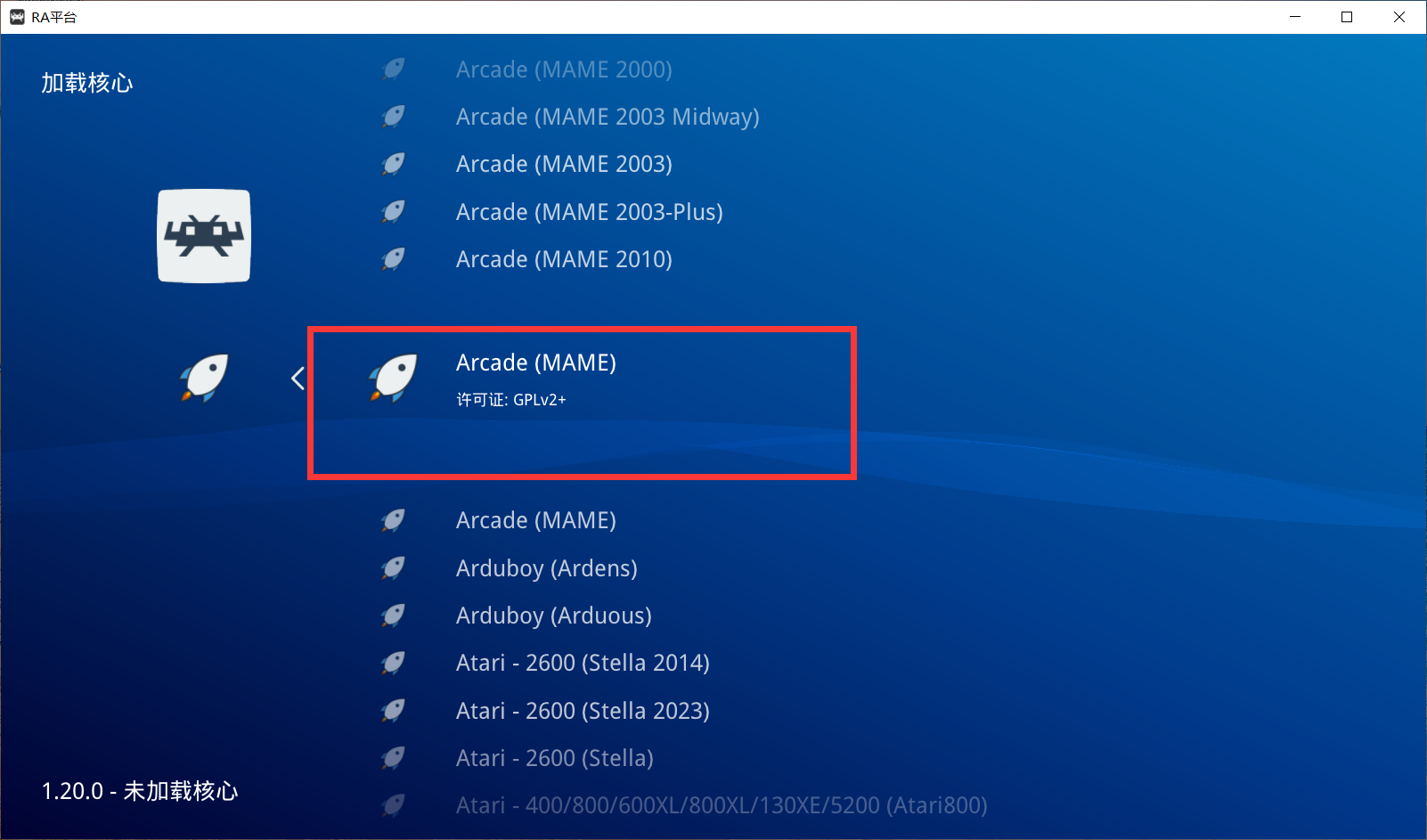Click rocket icon beside Arduboy (Ardens)
This screenshot has height=840, width=1427.
point(393,568)
